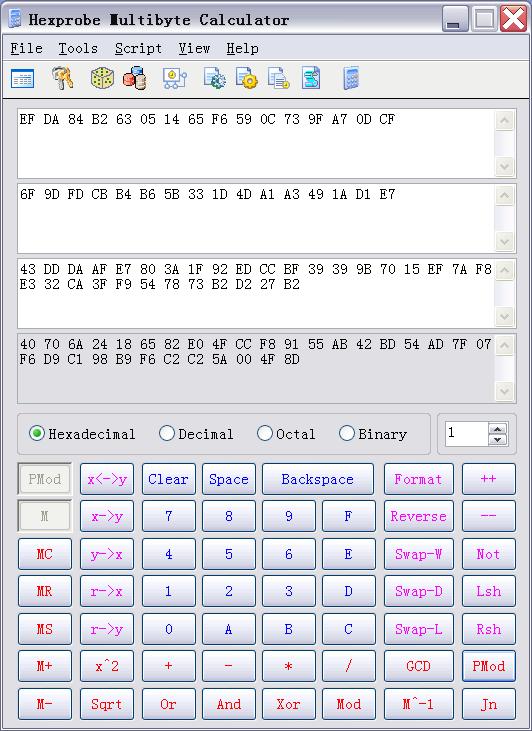
Task: Click inside the second hex input field
Action: (x=256, y=218)
